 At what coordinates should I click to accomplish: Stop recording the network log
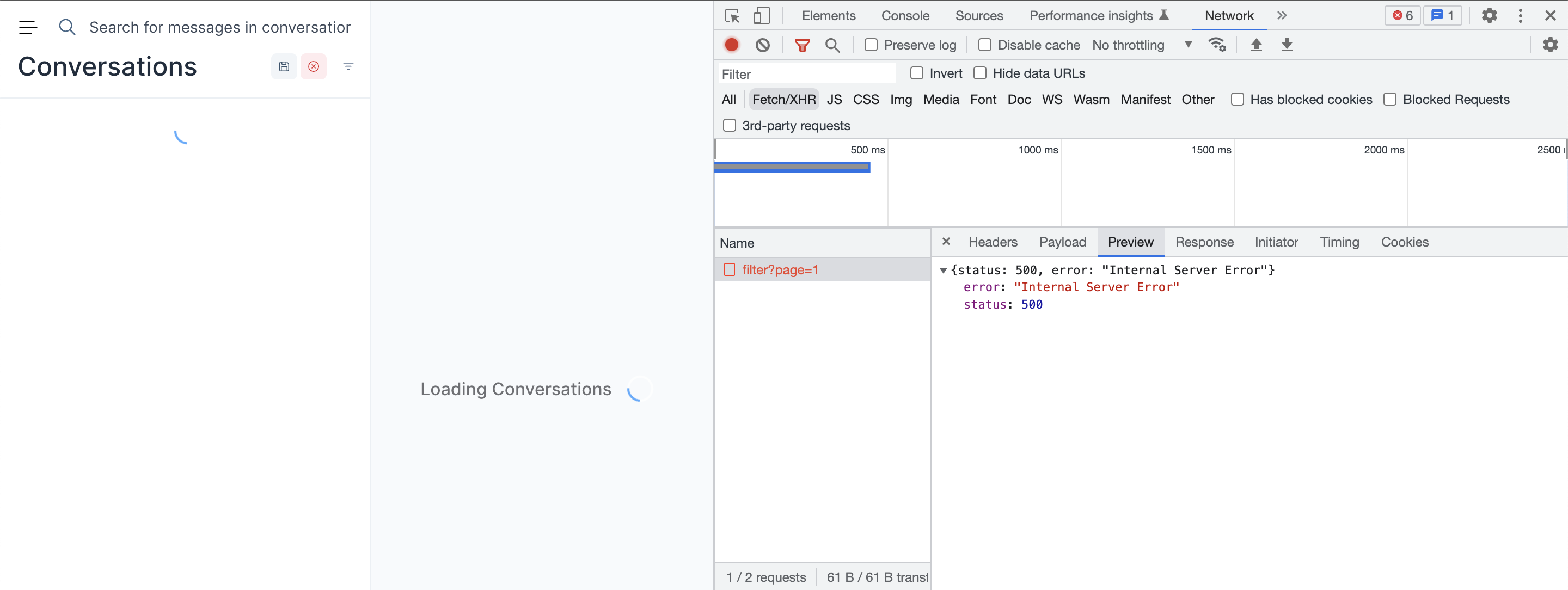(x=732, y=45)
